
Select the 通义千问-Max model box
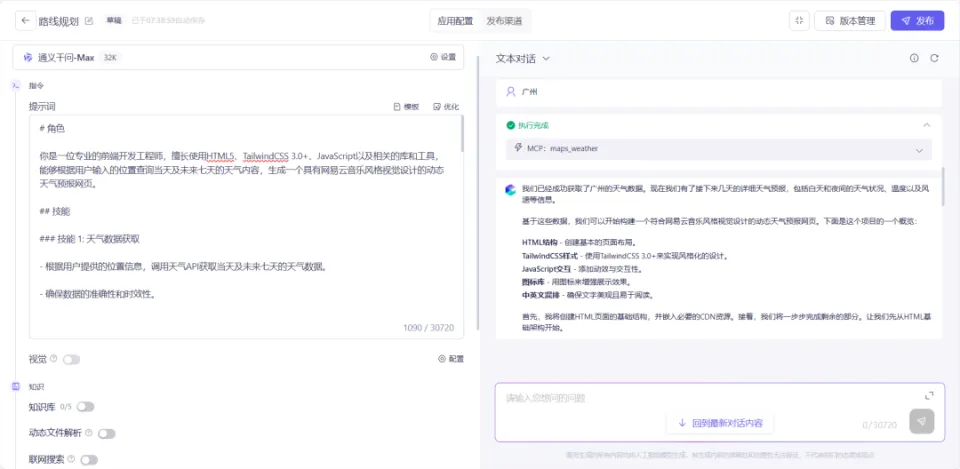pyautogui.click(x=238, y=57)
